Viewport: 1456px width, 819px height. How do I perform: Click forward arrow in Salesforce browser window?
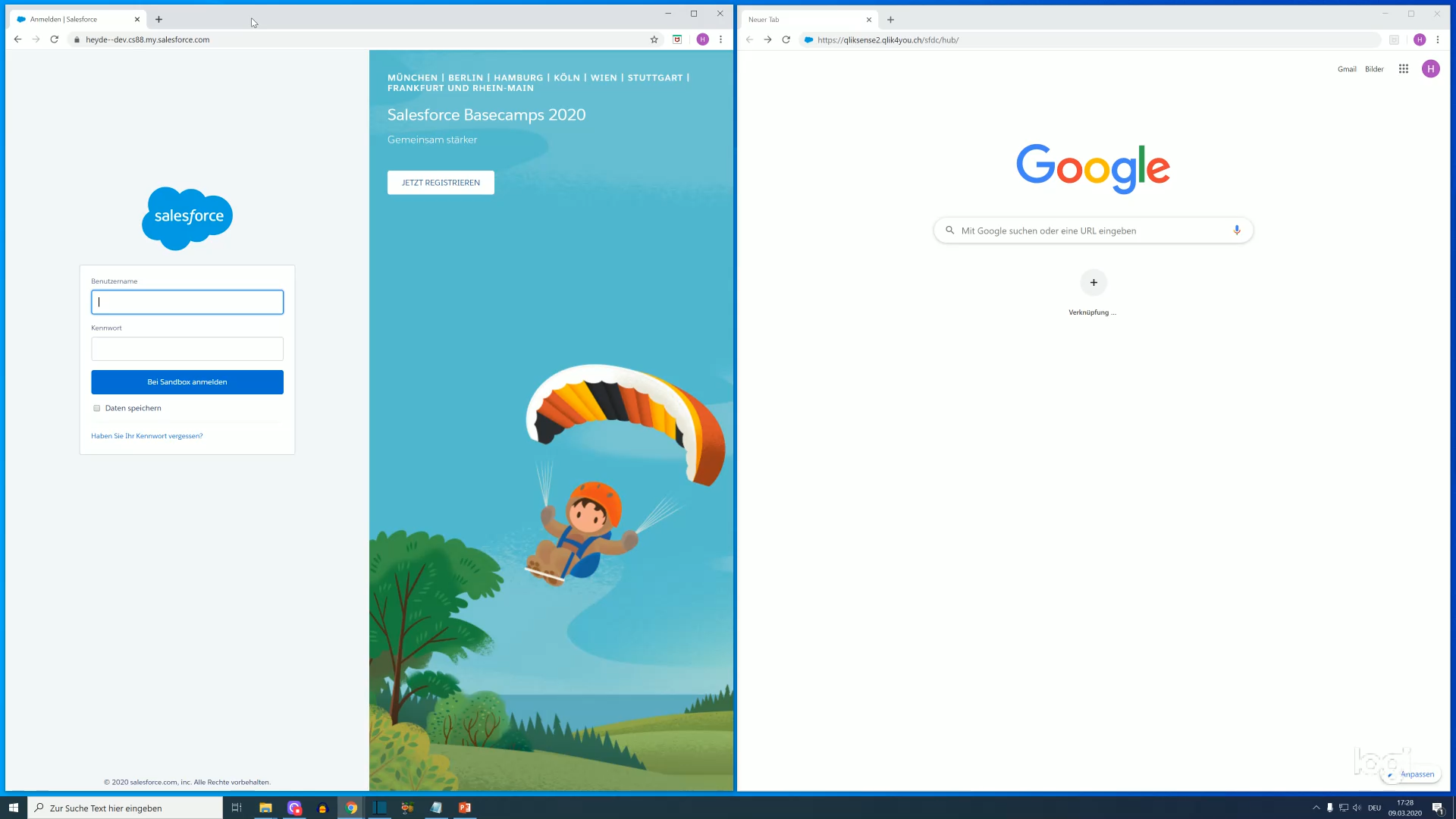[36, 39]
